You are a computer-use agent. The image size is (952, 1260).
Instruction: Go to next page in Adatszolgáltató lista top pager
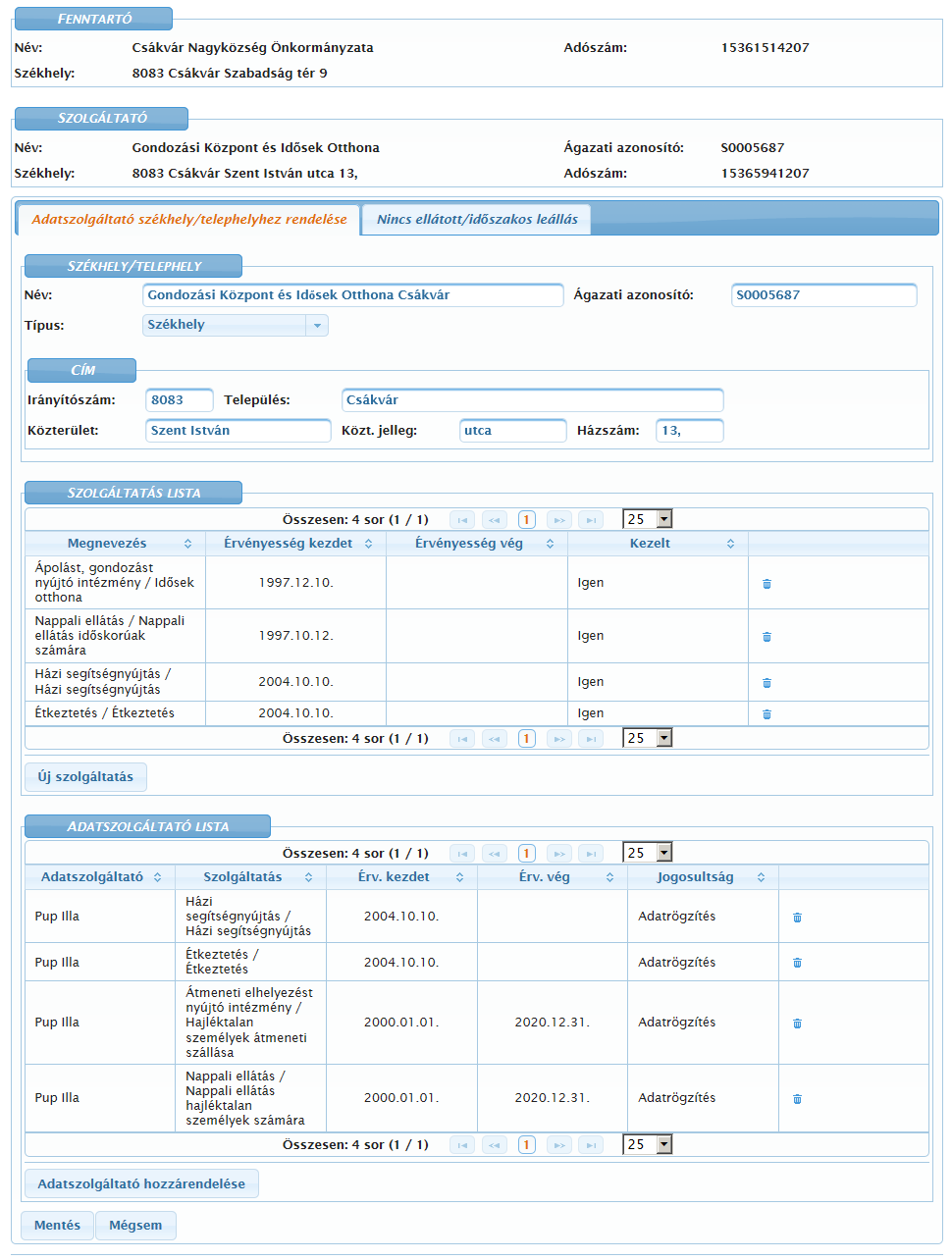click(x=558, y=854)
